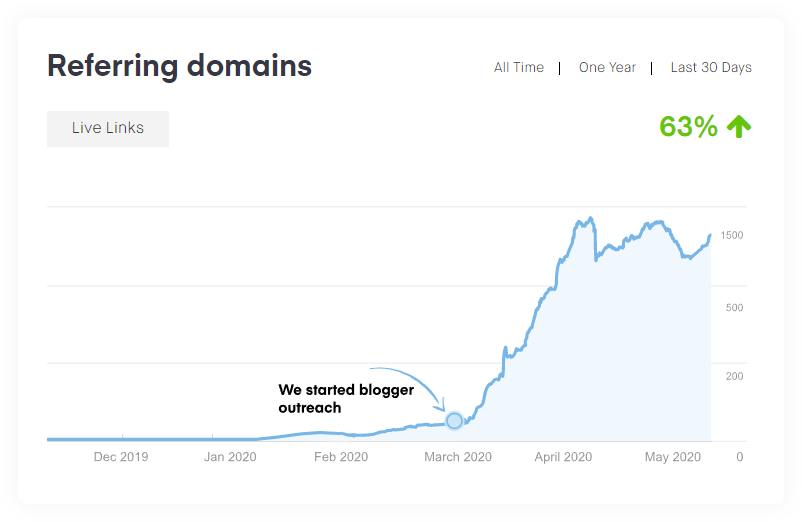The width and height of the screenshot is (802, 522).
Task: Click the Referring domains heading
Action: tap(180, 67)
